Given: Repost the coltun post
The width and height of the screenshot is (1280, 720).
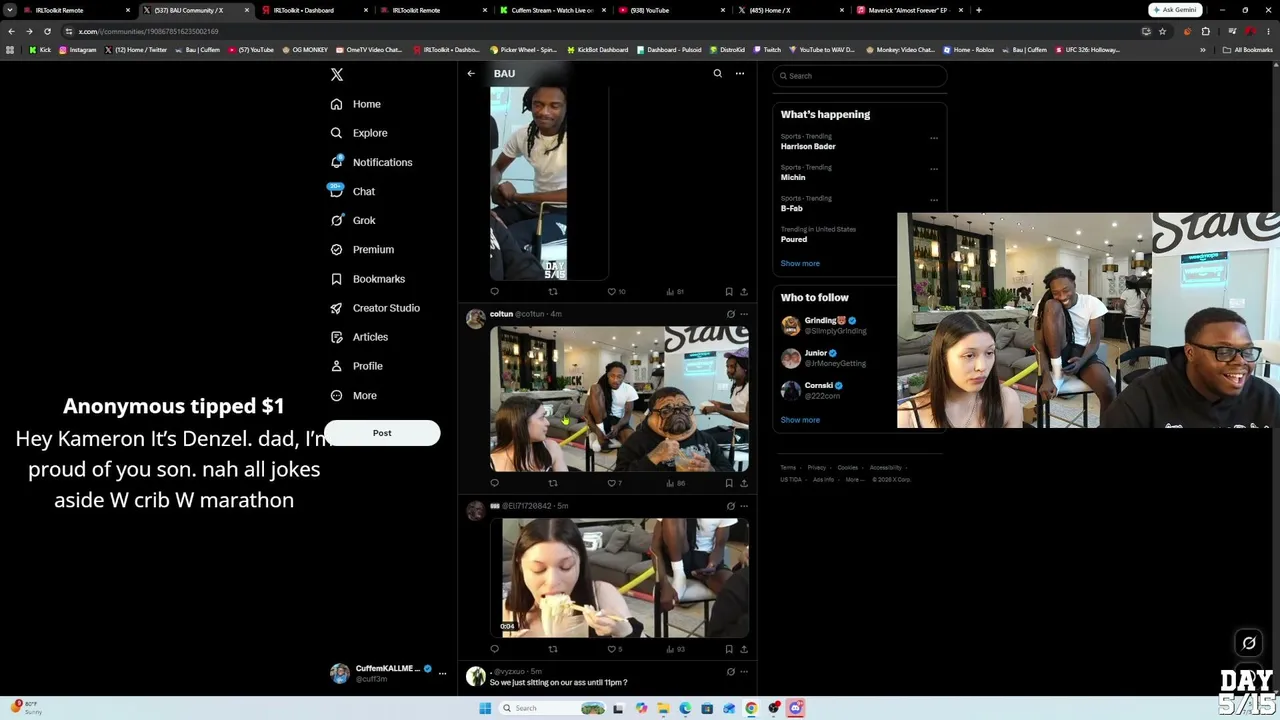Looking at the screenshot, I should 553,483.
